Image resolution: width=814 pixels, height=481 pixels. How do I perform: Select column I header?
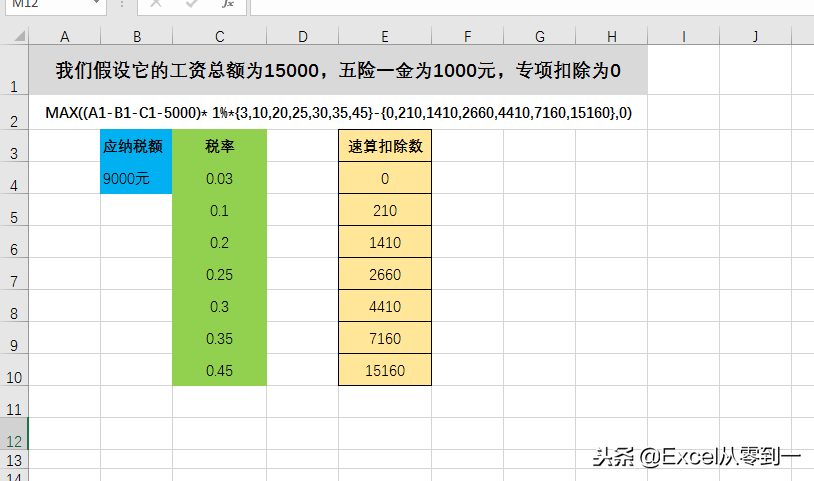pos(684,36)
